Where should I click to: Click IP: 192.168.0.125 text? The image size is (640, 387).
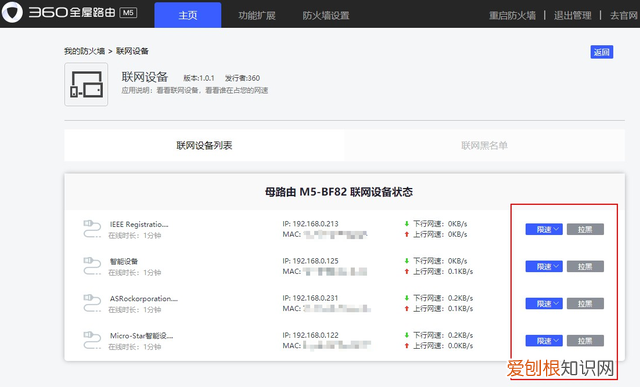(310, 261)
